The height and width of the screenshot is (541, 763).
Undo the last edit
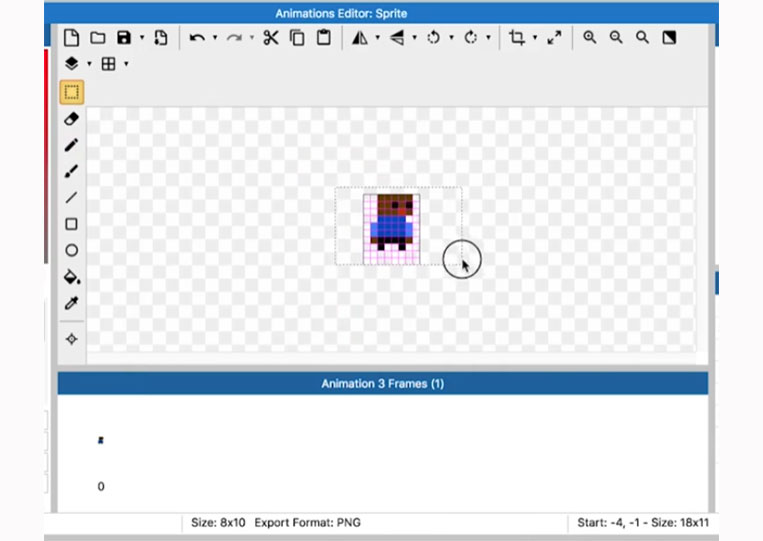[x=197, y=37]
